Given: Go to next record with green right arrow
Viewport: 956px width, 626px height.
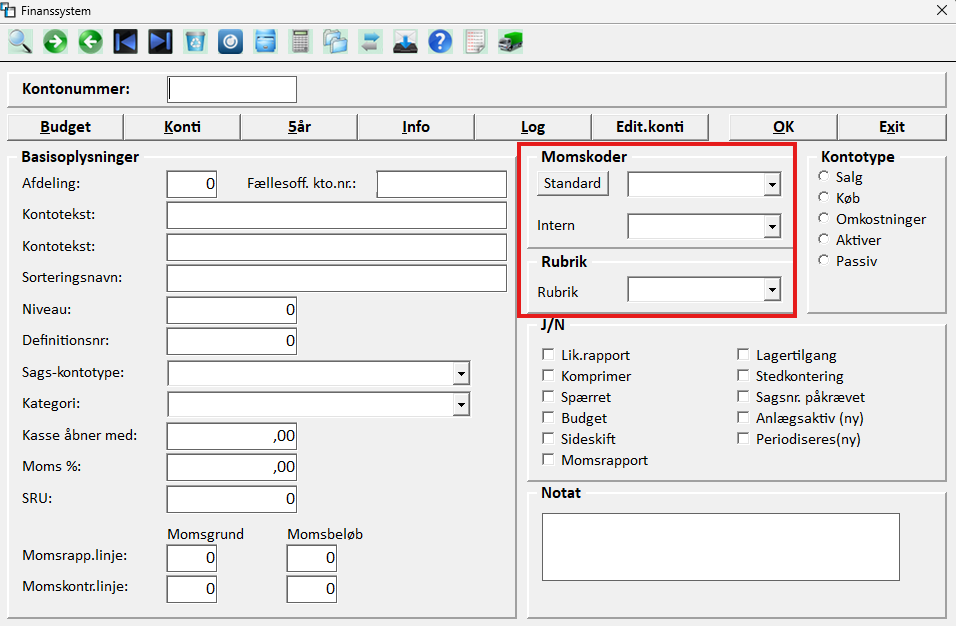Looking at the screenshot, I should click(55, 42).
